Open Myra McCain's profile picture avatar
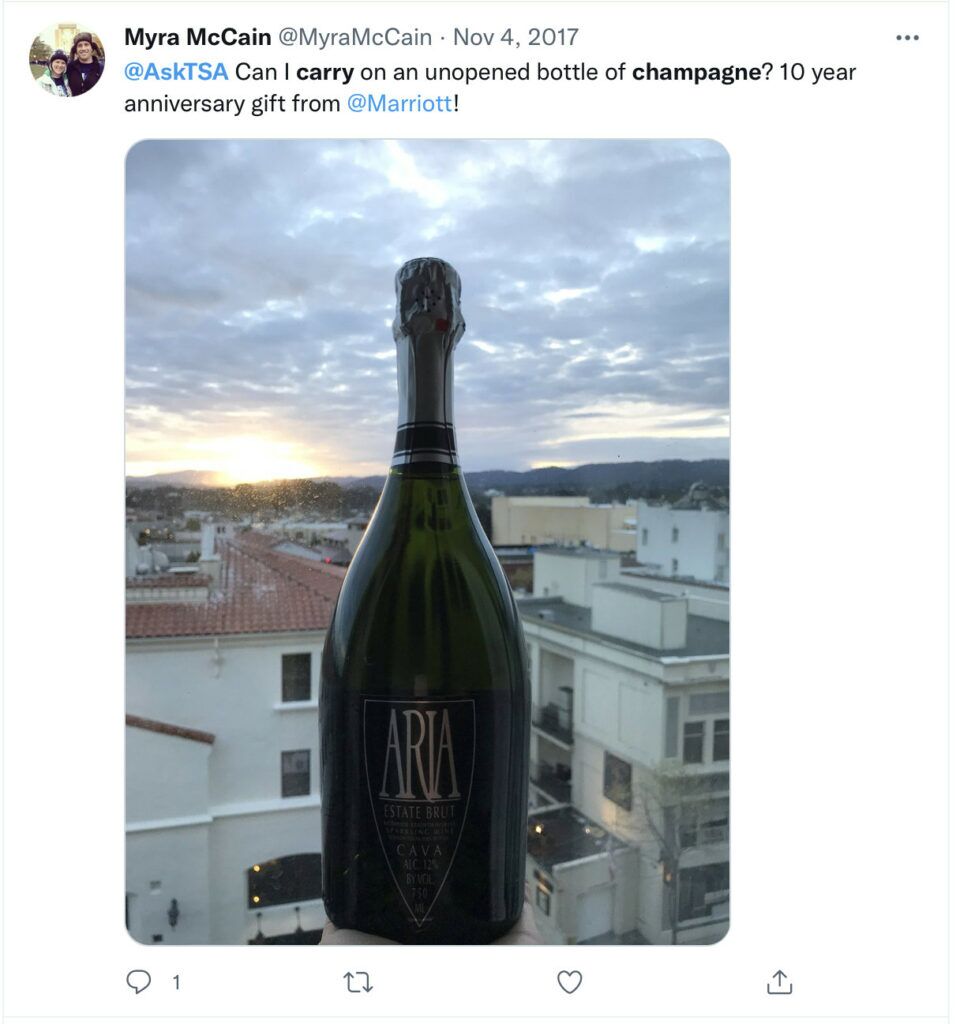Image resolution: width=956 pixels, height=1024 pixels. click(67, 60)
